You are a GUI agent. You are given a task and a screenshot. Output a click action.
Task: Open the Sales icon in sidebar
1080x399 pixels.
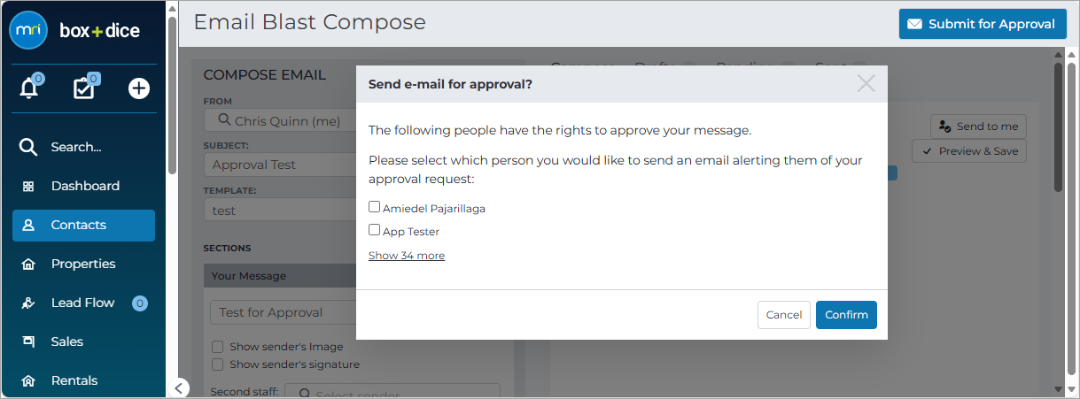(x=28, y=342)
